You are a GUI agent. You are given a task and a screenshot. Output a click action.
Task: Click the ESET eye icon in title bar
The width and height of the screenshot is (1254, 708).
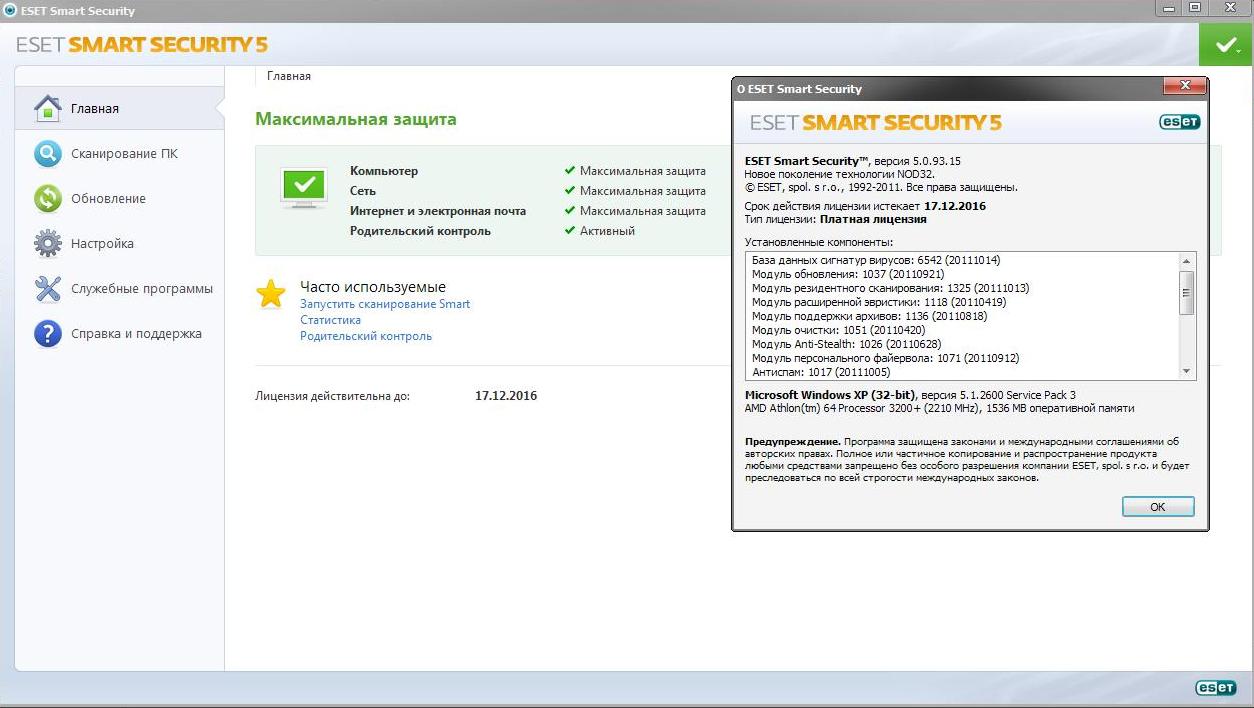9,11
